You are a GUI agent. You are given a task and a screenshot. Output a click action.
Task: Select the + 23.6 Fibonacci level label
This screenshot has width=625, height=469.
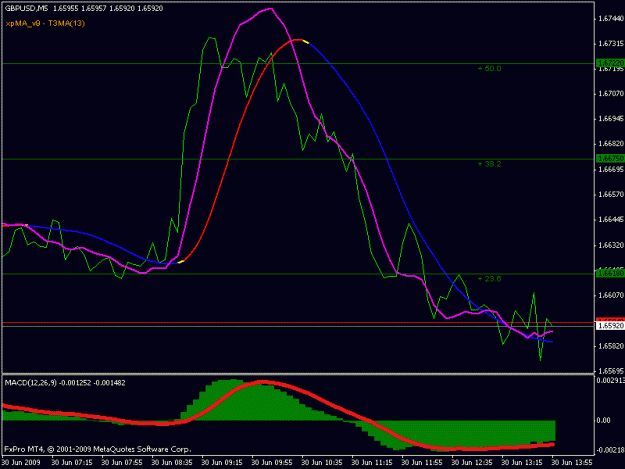point(489,279)
